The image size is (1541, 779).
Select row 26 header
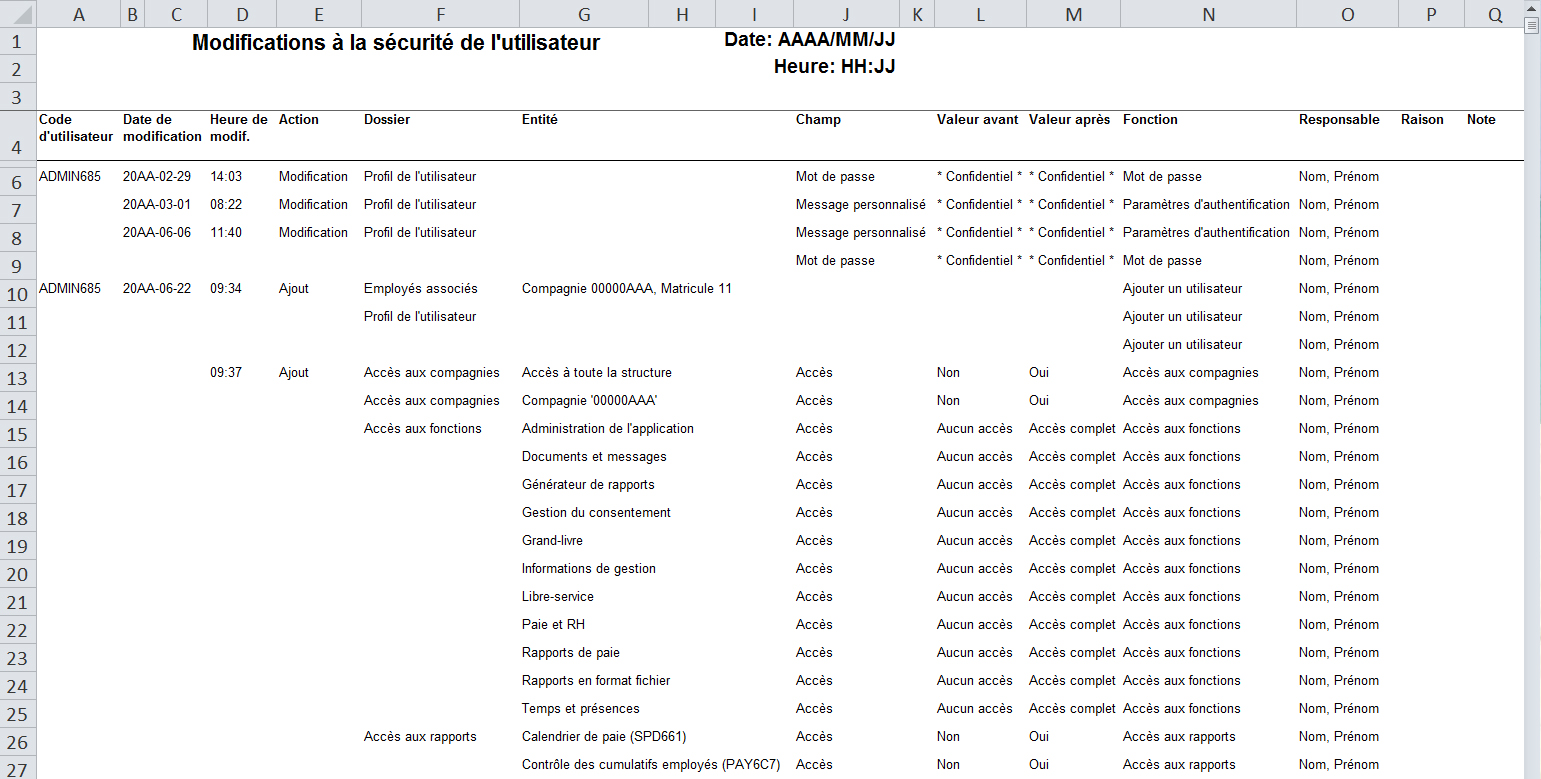(18, 743)
